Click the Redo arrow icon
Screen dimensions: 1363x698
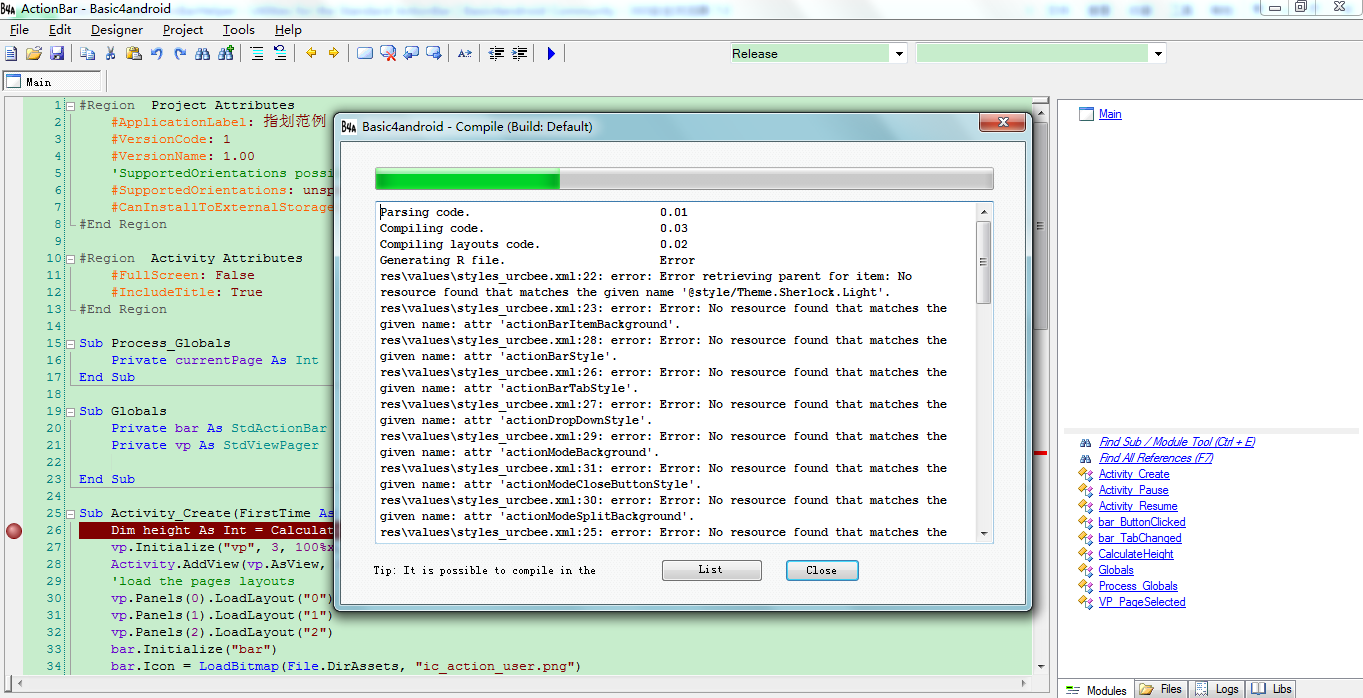[180, 53]
